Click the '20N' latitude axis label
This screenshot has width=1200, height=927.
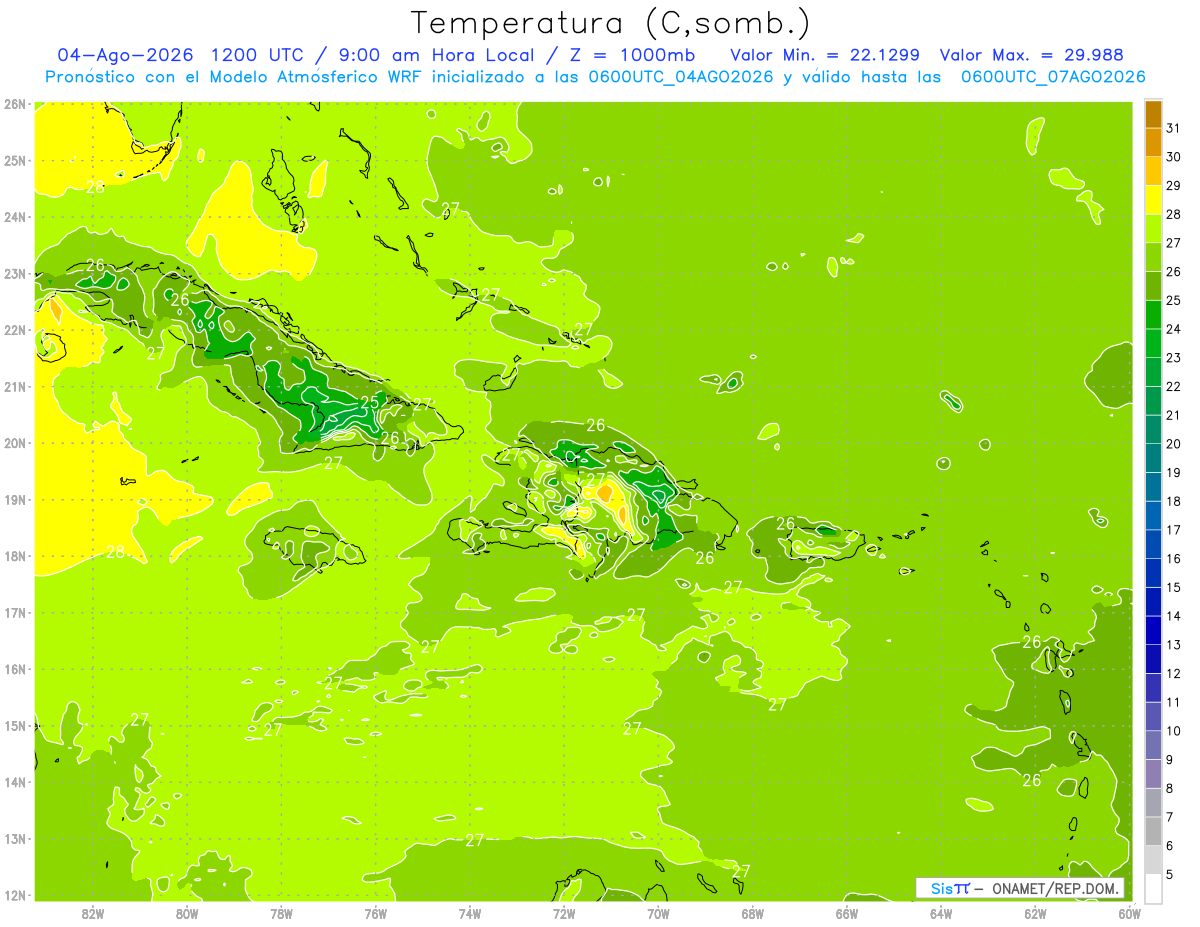point(14,443)
